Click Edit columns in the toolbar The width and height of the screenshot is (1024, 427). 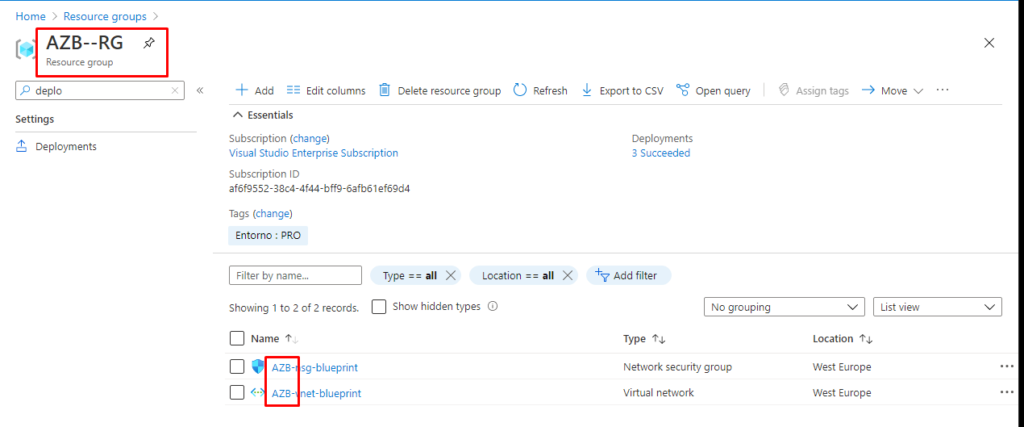pyautogui.click(x=326, y=91)
